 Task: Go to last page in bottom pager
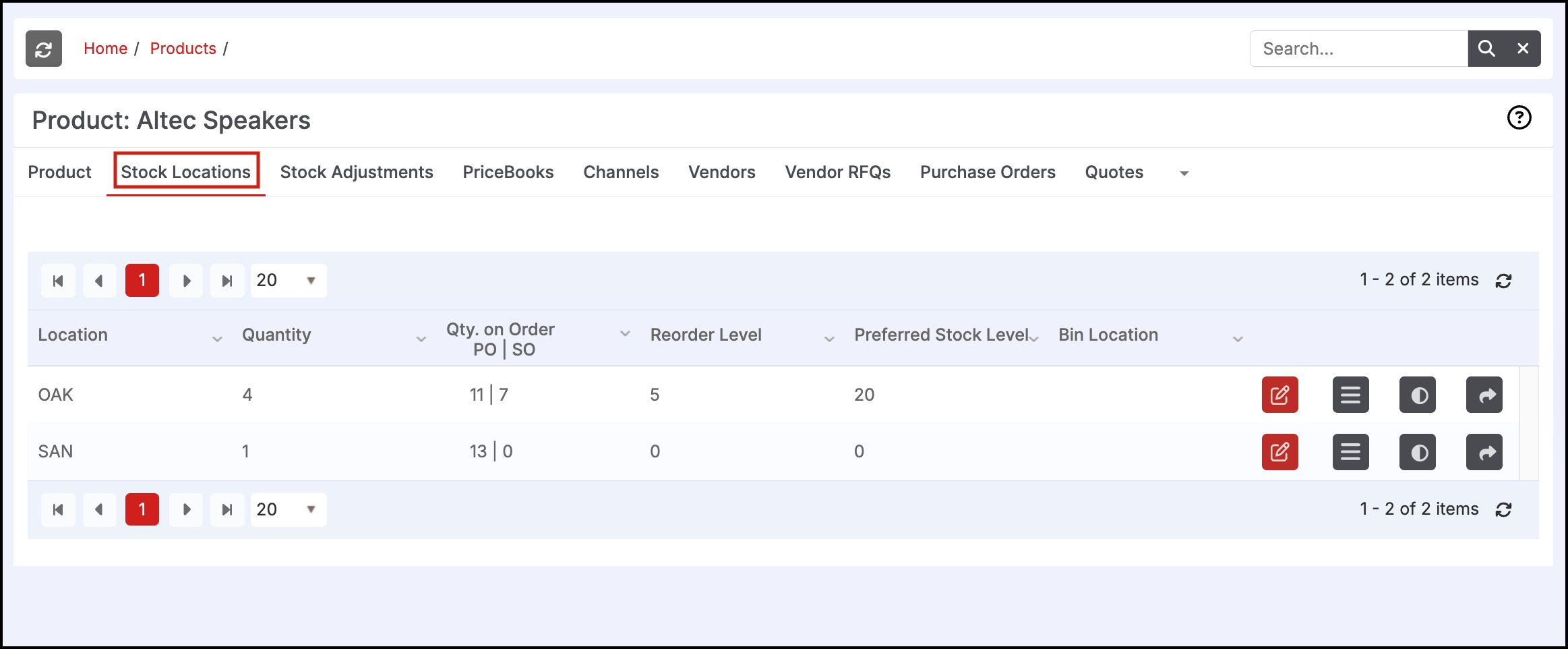tap(227, 509)
